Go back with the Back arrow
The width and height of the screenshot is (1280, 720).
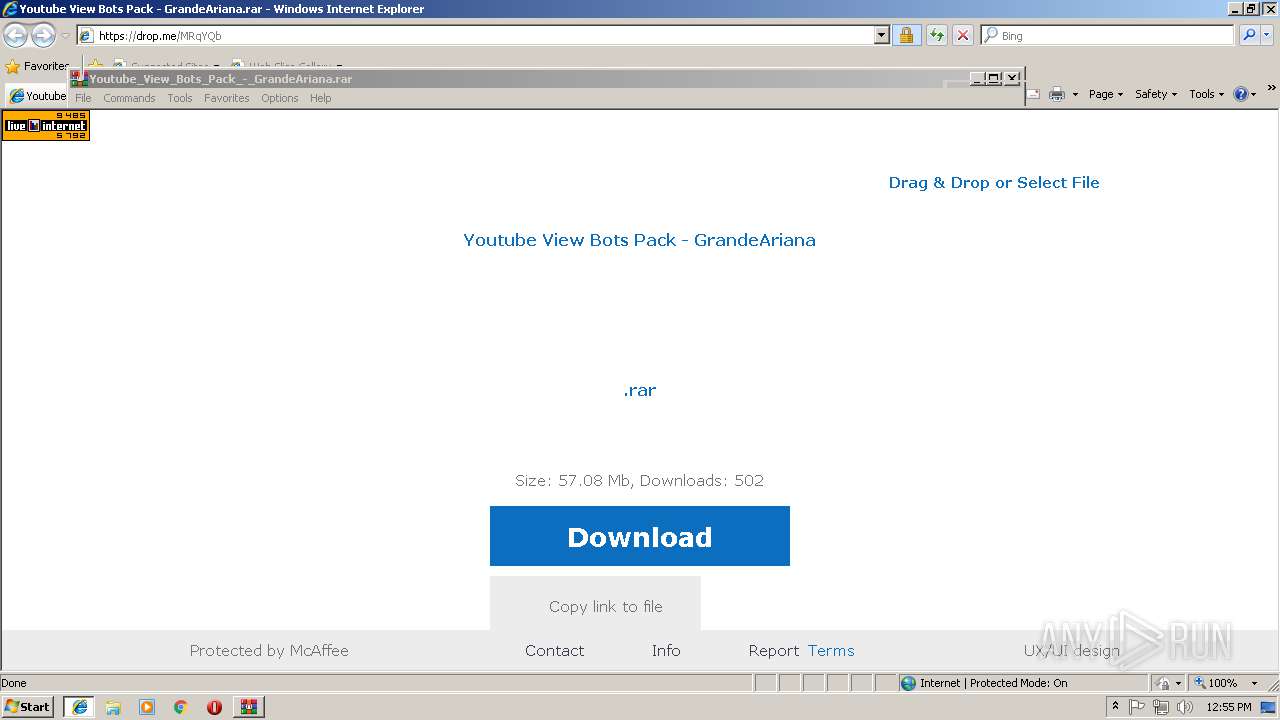pyautogui.click(x=15, y=36)
